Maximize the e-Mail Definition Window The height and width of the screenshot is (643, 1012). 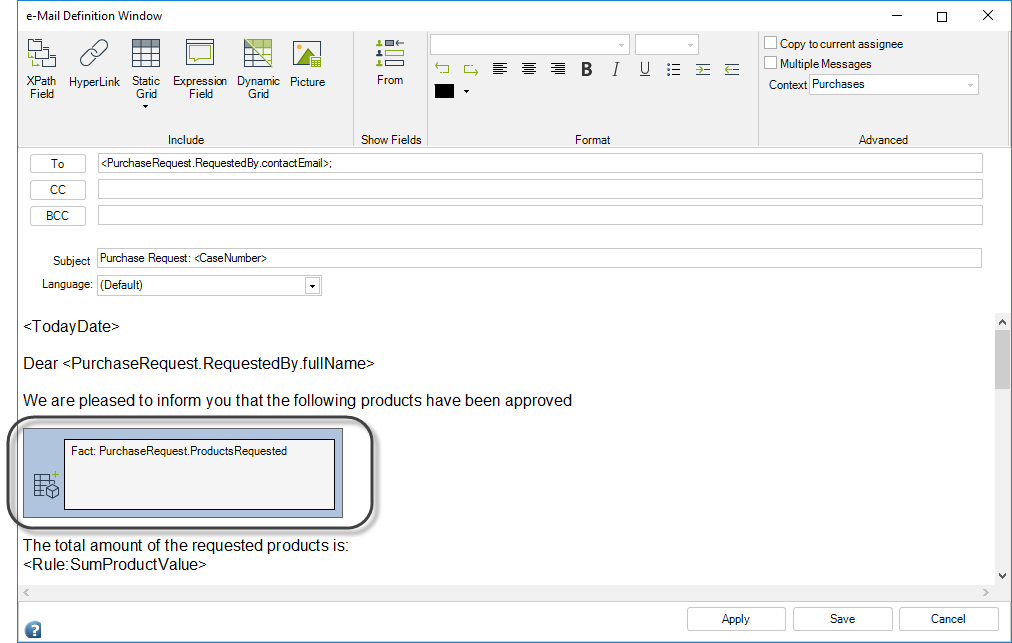pos(942,16)
